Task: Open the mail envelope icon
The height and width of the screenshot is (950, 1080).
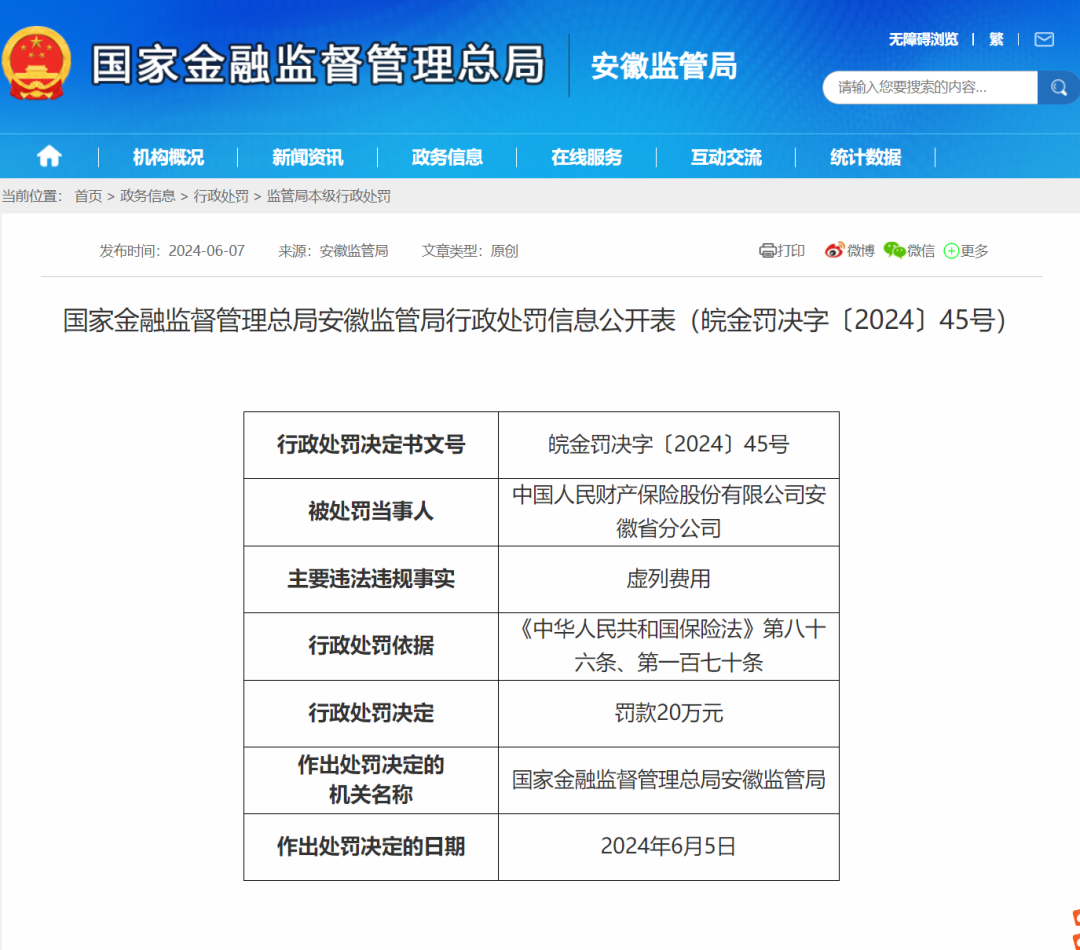Action: coord(1044,39)
